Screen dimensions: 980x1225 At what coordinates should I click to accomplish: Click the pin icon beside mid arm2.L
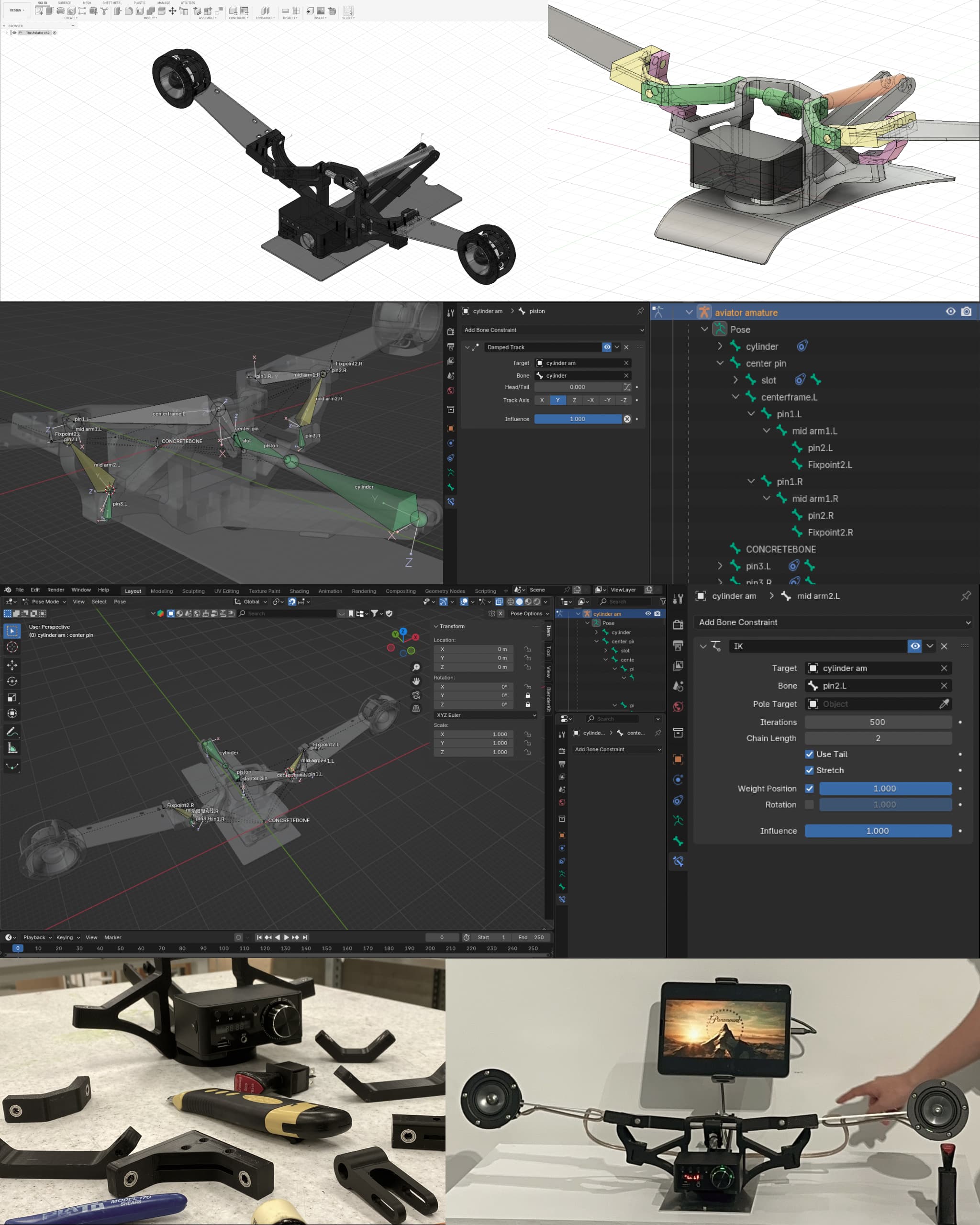click(x=966, y=596)
